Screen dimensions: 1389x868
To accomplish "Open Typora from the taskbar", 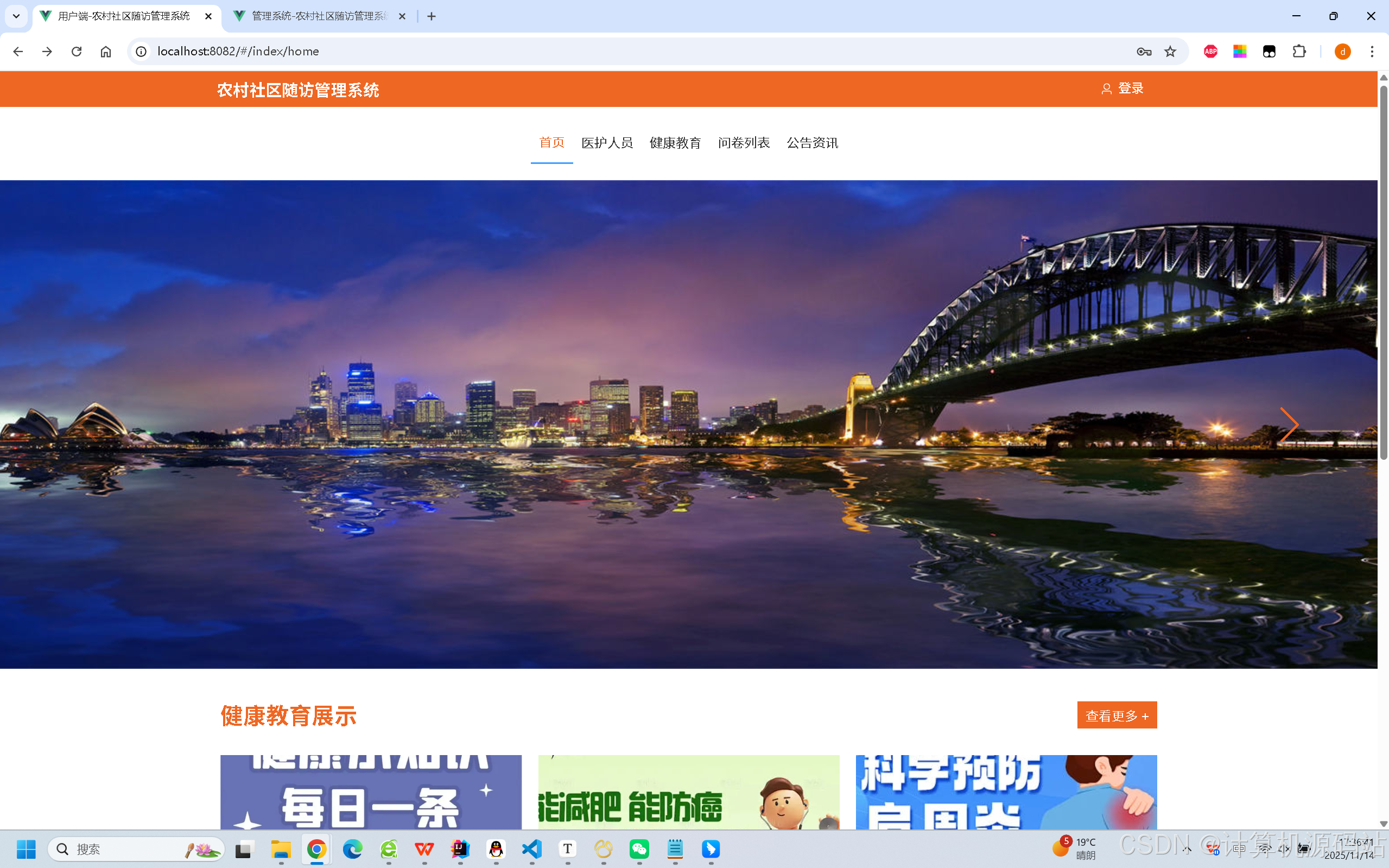I will [x=568, y=848].
